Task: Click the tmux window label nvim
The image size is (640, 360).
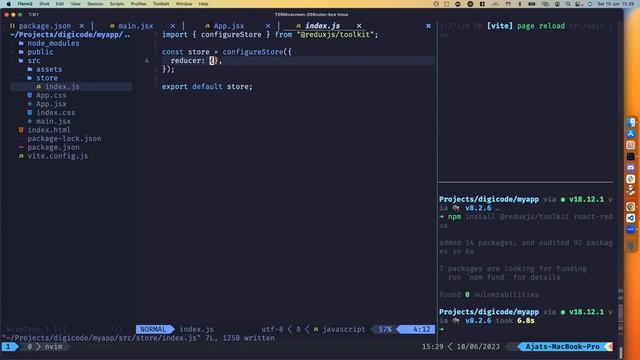Action: [x=53, y=347]
